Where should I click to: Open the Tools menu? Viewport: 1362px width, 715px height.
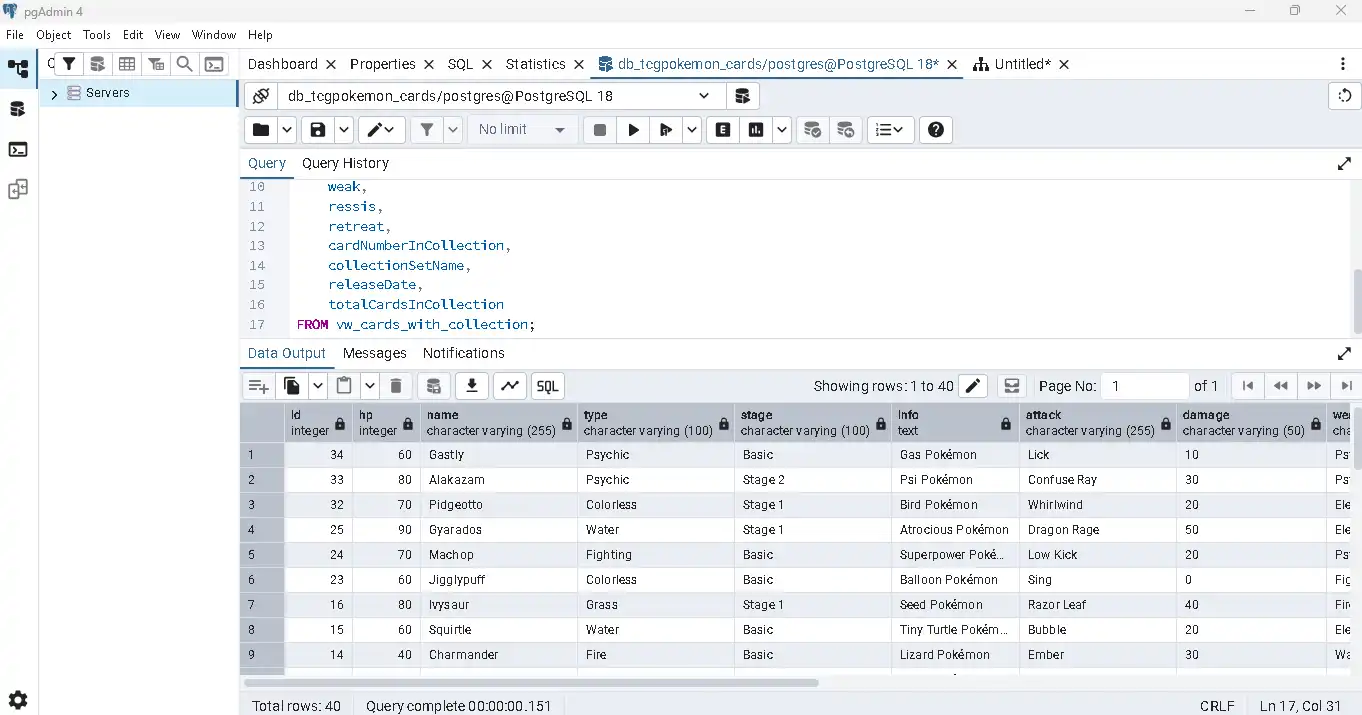[x=97, y=34]
